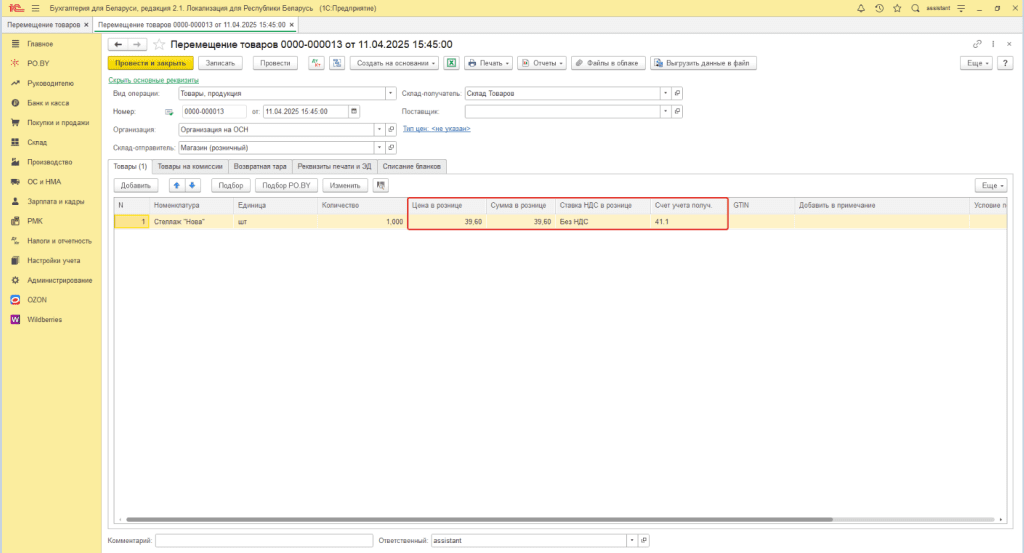Open the Печать dropdown menu
The height and width of the screenshot is (553, 1024).
[488, 63]
